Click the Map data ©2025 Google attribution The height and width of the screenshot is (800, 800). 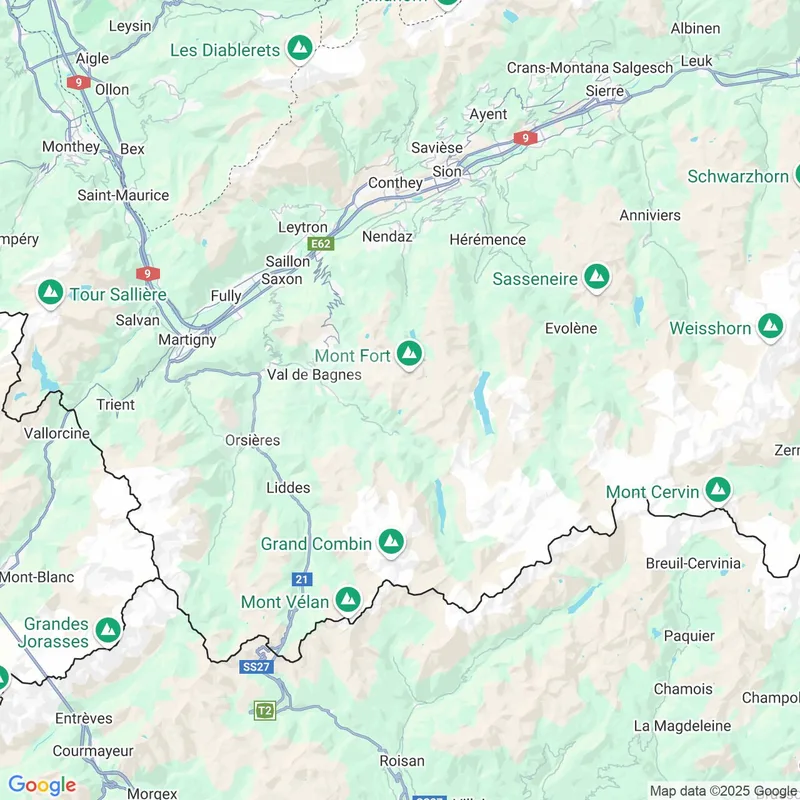coord(724,791)
